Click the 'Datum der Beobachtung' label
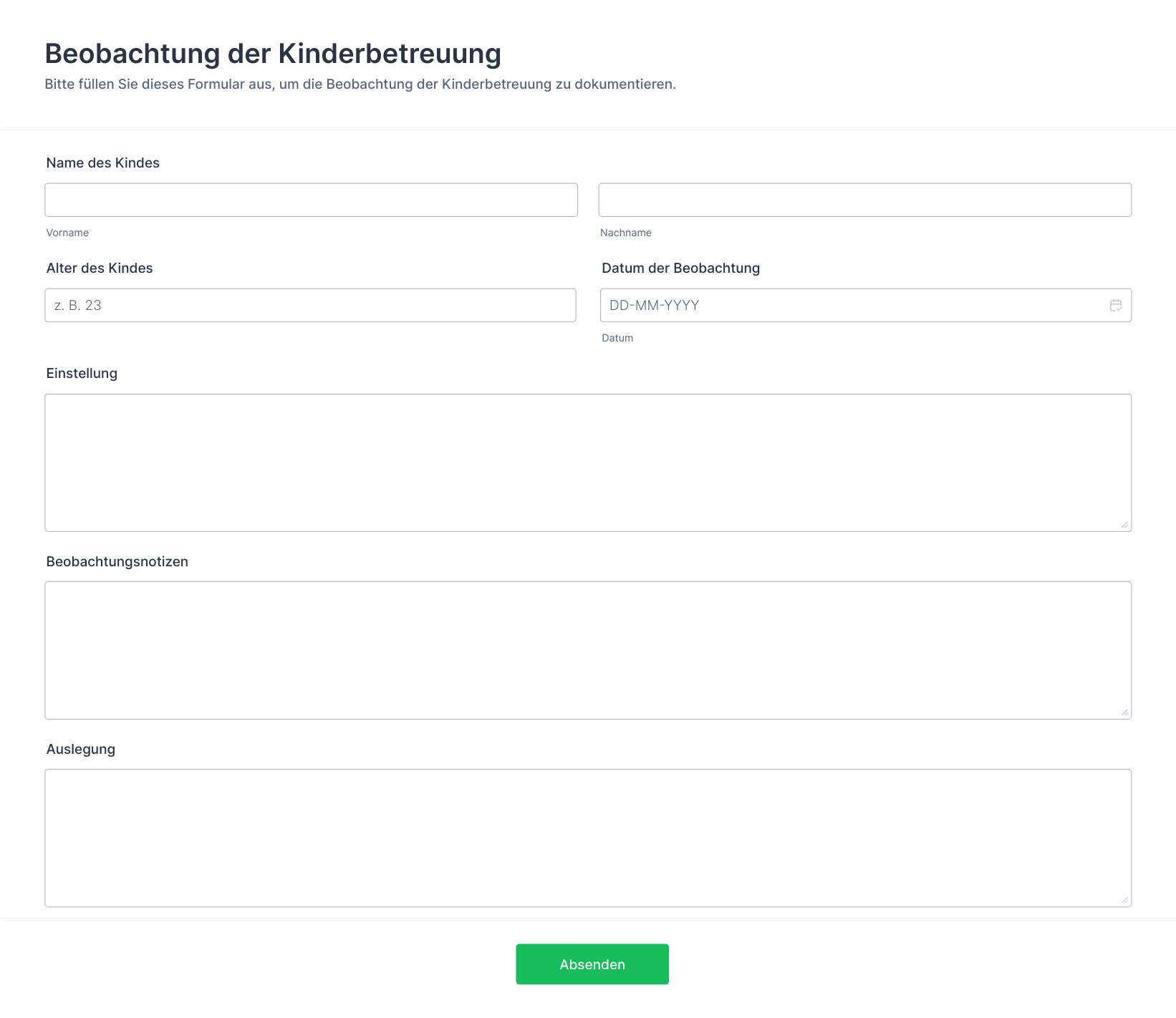Screen dimensions: 1176x1018 680,268
